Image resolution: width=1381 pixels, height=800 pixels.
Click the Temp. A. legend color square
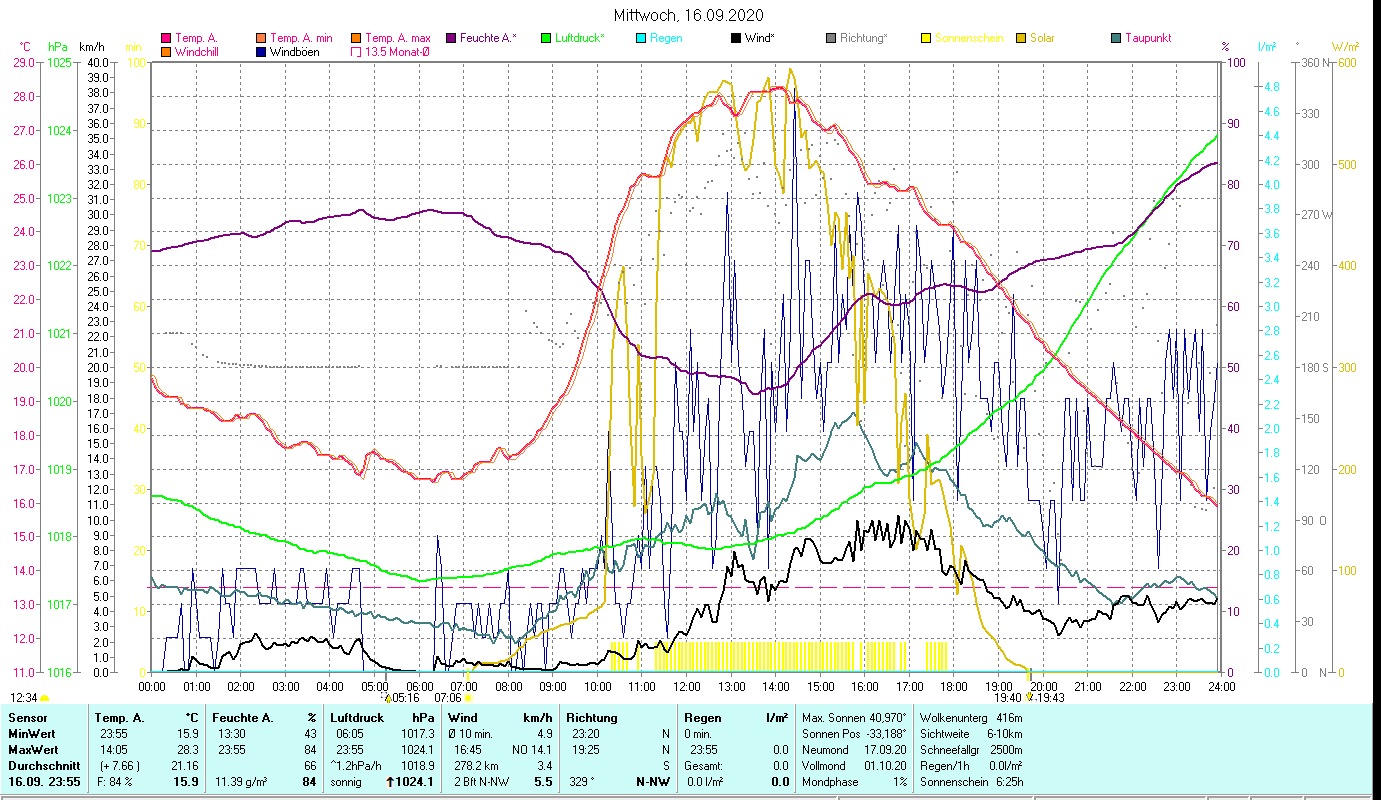pyautogui.click(x=166, y=38)
